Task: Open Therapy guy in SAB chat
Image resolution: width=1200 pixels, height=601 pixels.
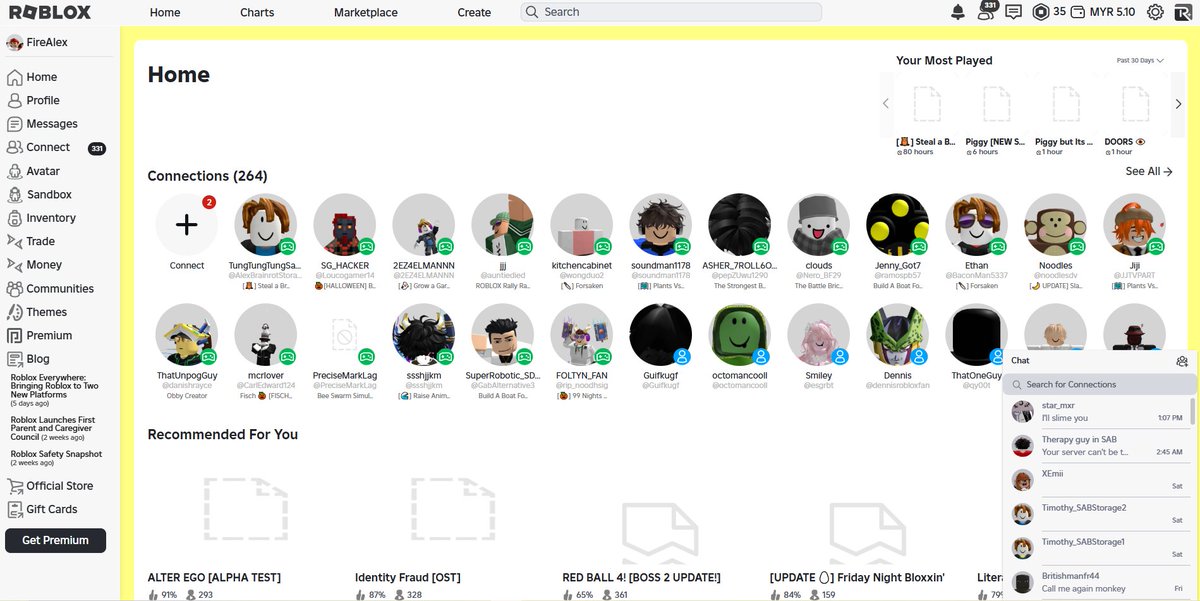Action: pos(1097,446)
